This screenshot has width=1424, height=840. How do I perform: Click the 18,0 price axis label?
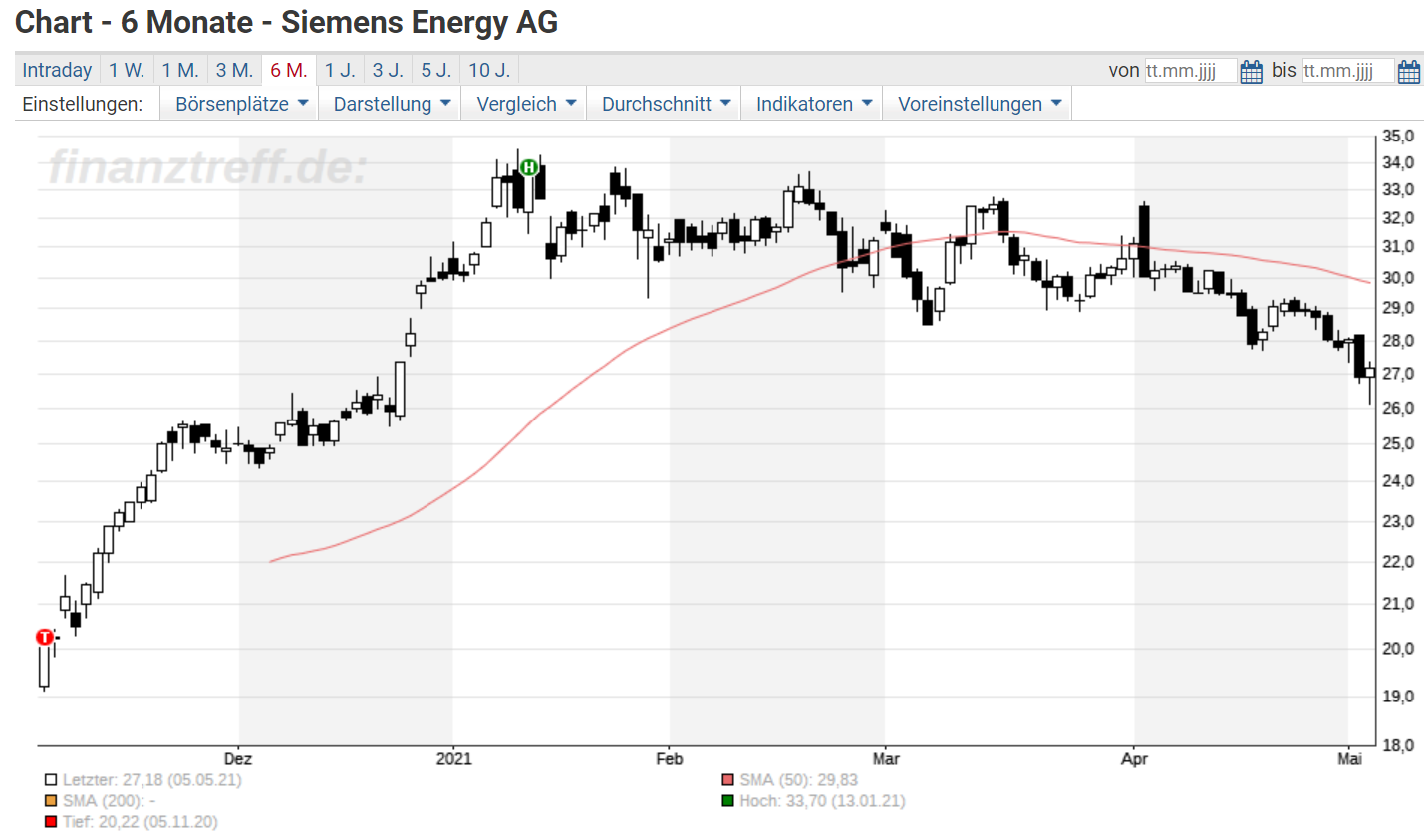pyautogui.click(x=1398, y=745)
